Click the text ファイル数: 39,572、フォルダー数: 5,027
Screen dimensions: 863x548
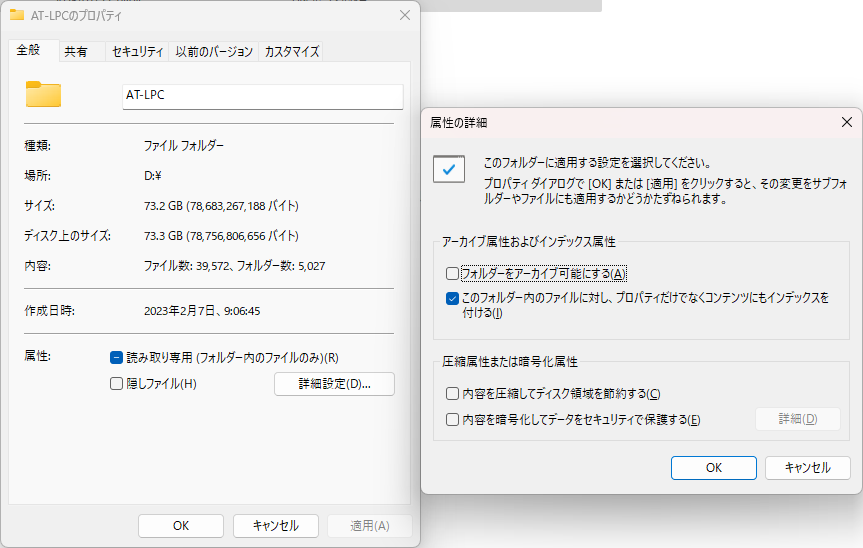pos(234,266)
